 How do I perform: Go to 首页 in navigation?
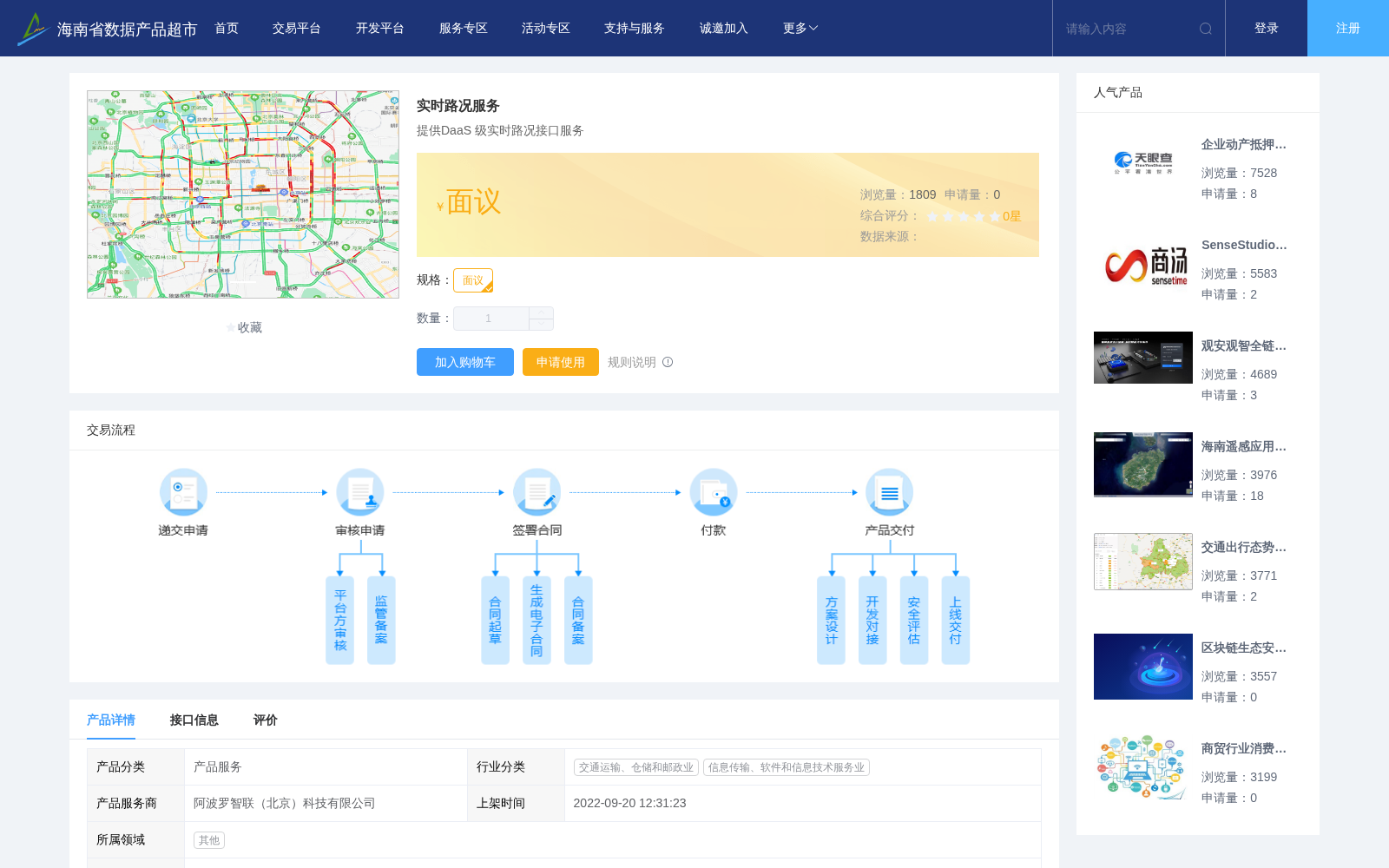(227, 29)
